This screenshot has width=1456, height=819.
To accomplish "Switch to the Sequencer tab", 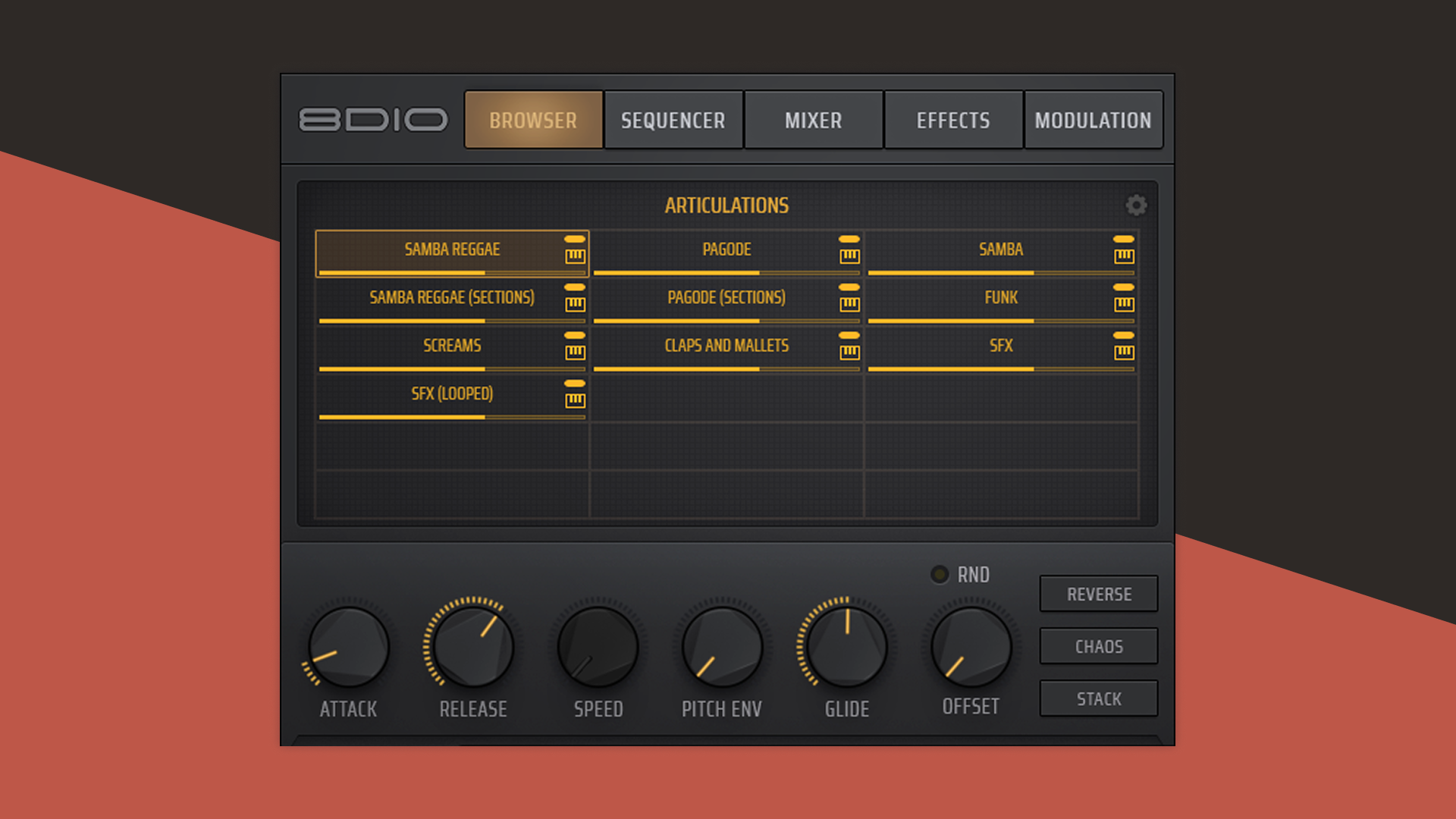I will click(x=673, y=120).
